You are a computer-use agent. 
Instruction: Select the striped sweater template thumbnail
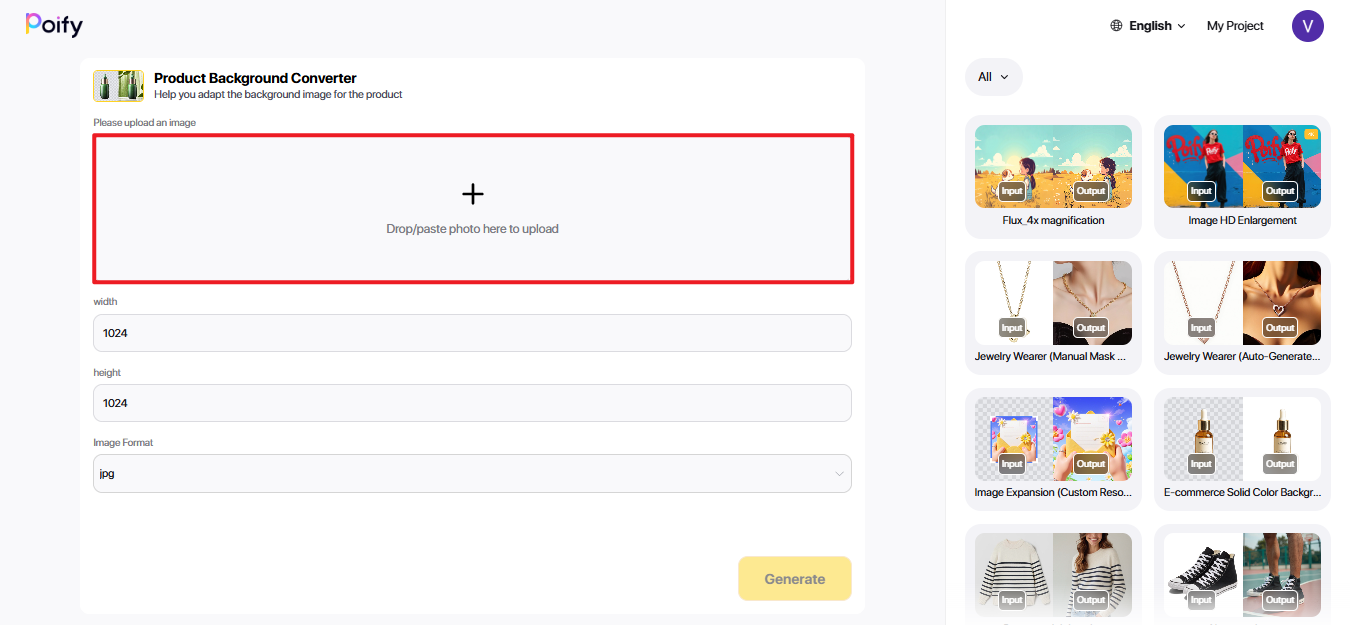click(1053, 574)
